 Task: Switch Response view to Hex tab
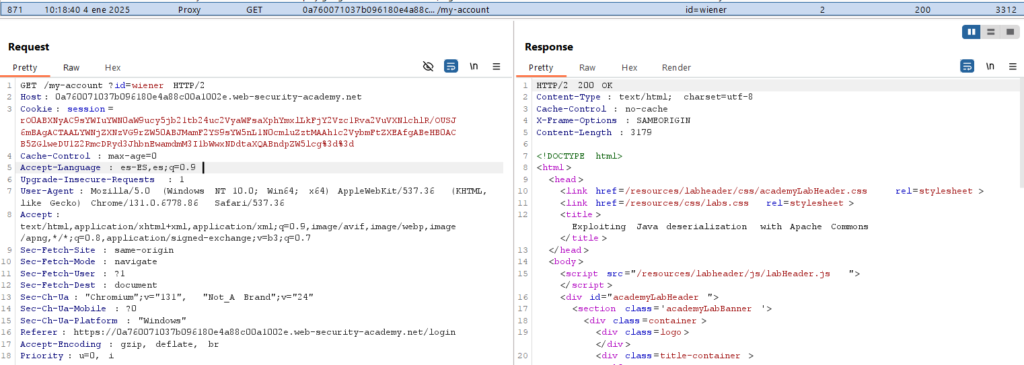[629, 67]
